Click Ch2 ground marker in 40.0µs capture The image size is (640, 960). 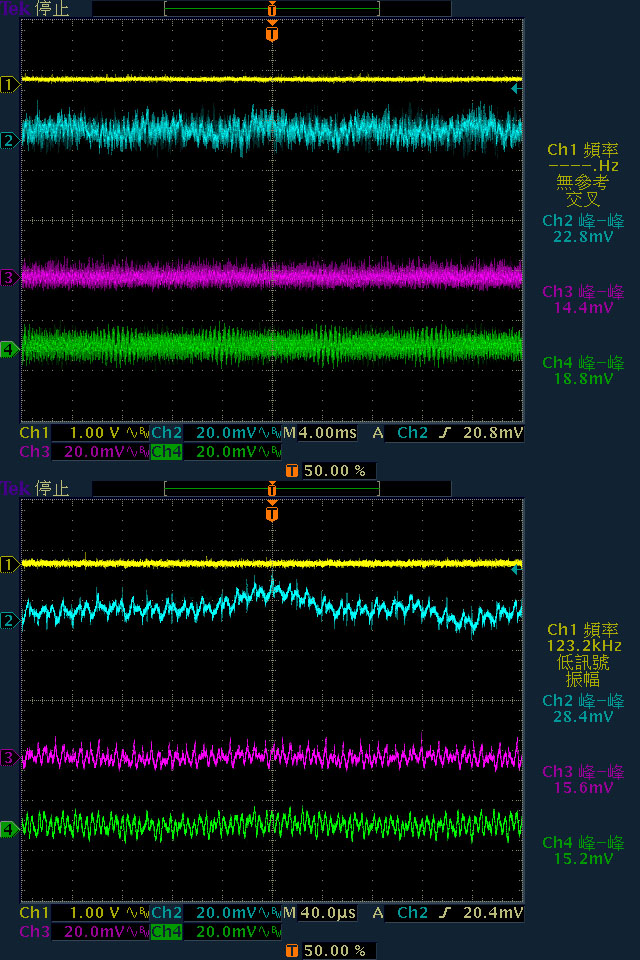9,621
